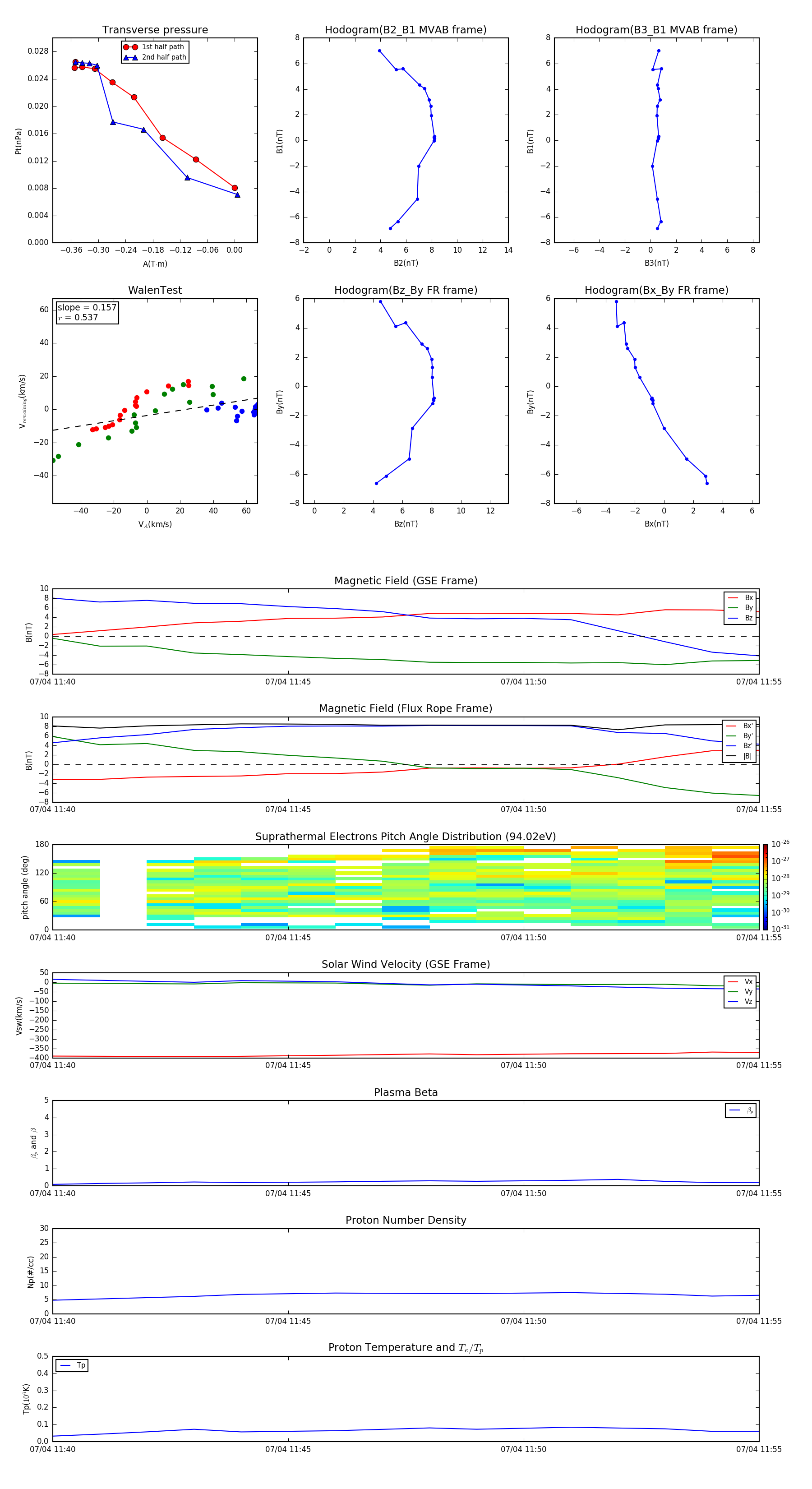Select the Bx legend entry in GSE magnetic field plot

pos(740,598)
